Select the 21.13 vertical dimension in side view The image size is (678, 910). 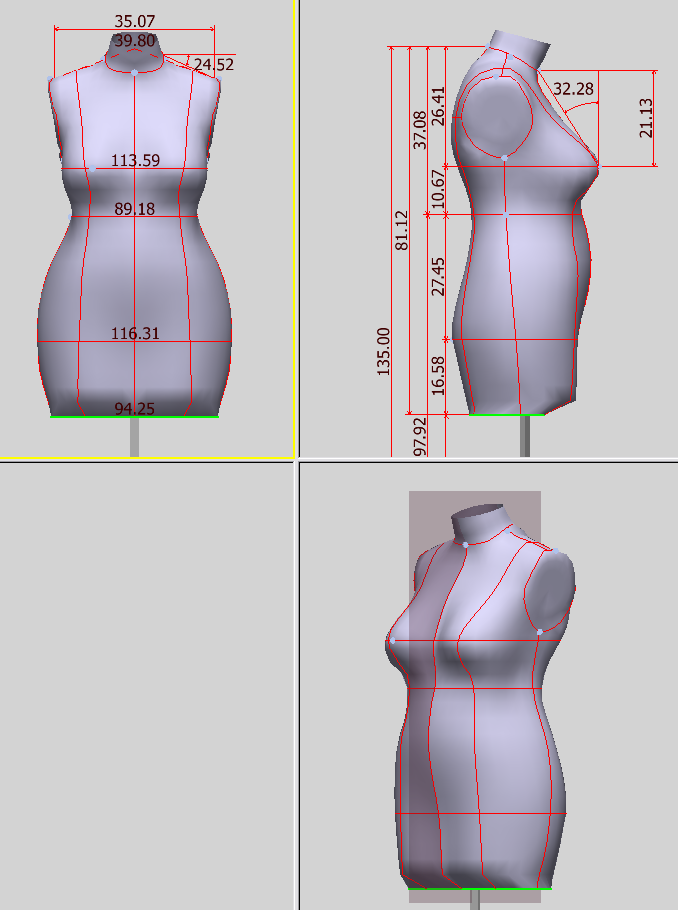[x=646, y=118]
